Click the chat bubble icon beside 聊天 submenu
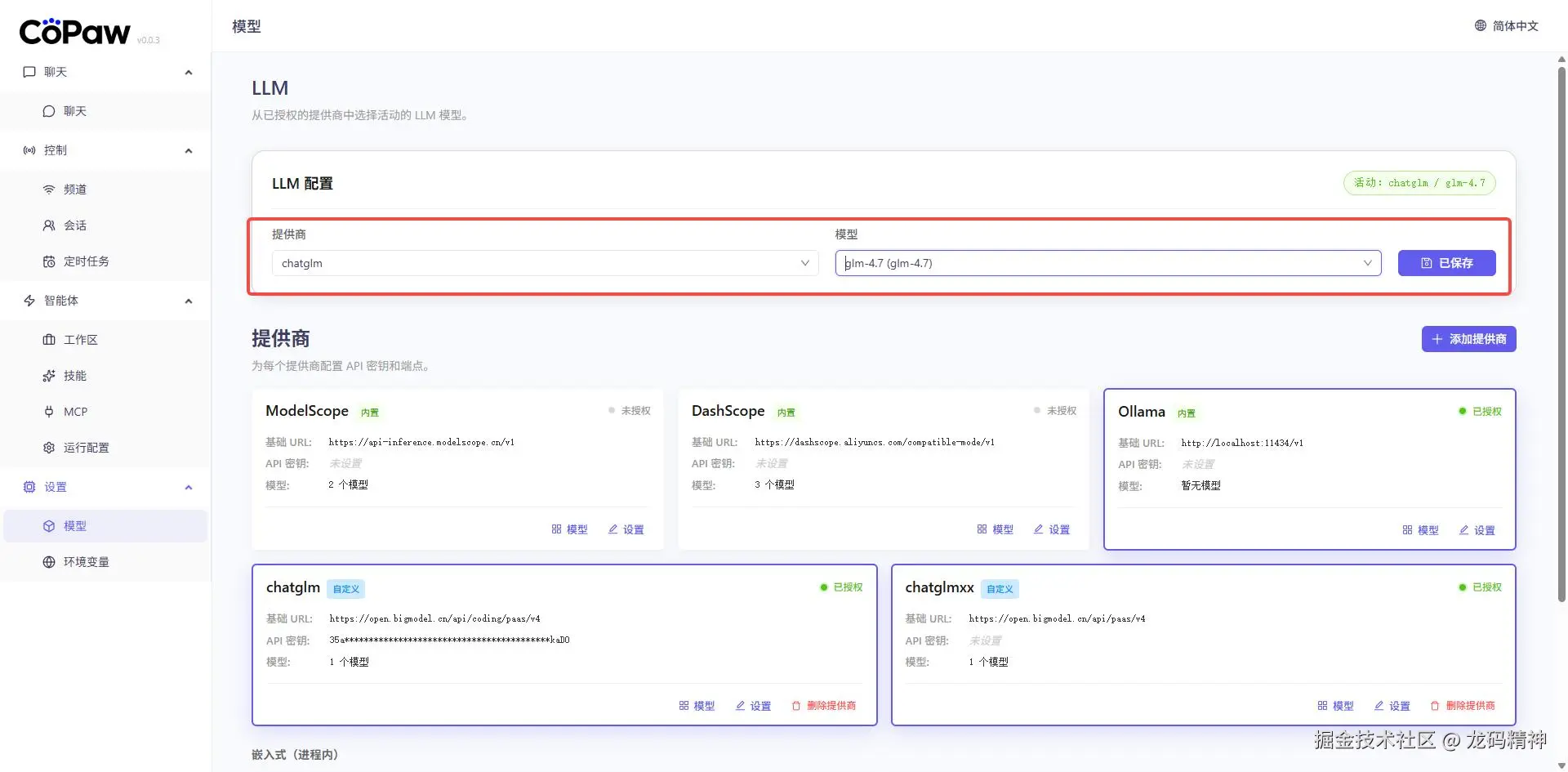 (x=49, y=111)
